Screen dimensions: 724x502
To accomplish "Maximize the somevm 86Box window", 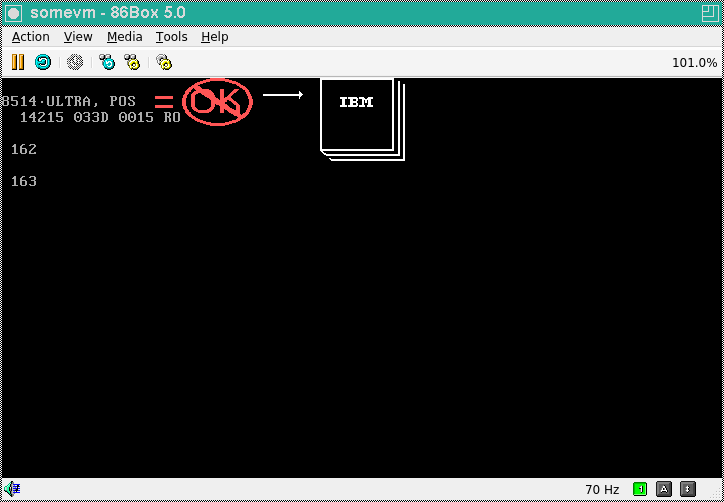I will pyautogui.click(x=710, y=13).
